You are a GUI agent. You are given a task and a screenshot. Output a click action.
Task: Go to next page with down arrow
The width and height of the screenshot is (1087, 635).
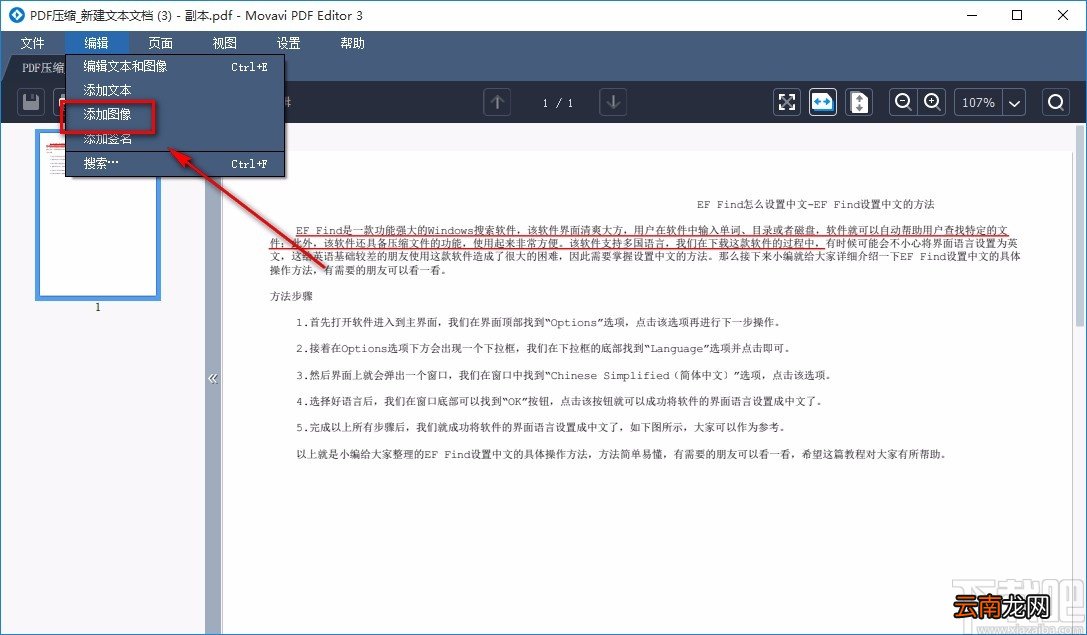(613, 103)
